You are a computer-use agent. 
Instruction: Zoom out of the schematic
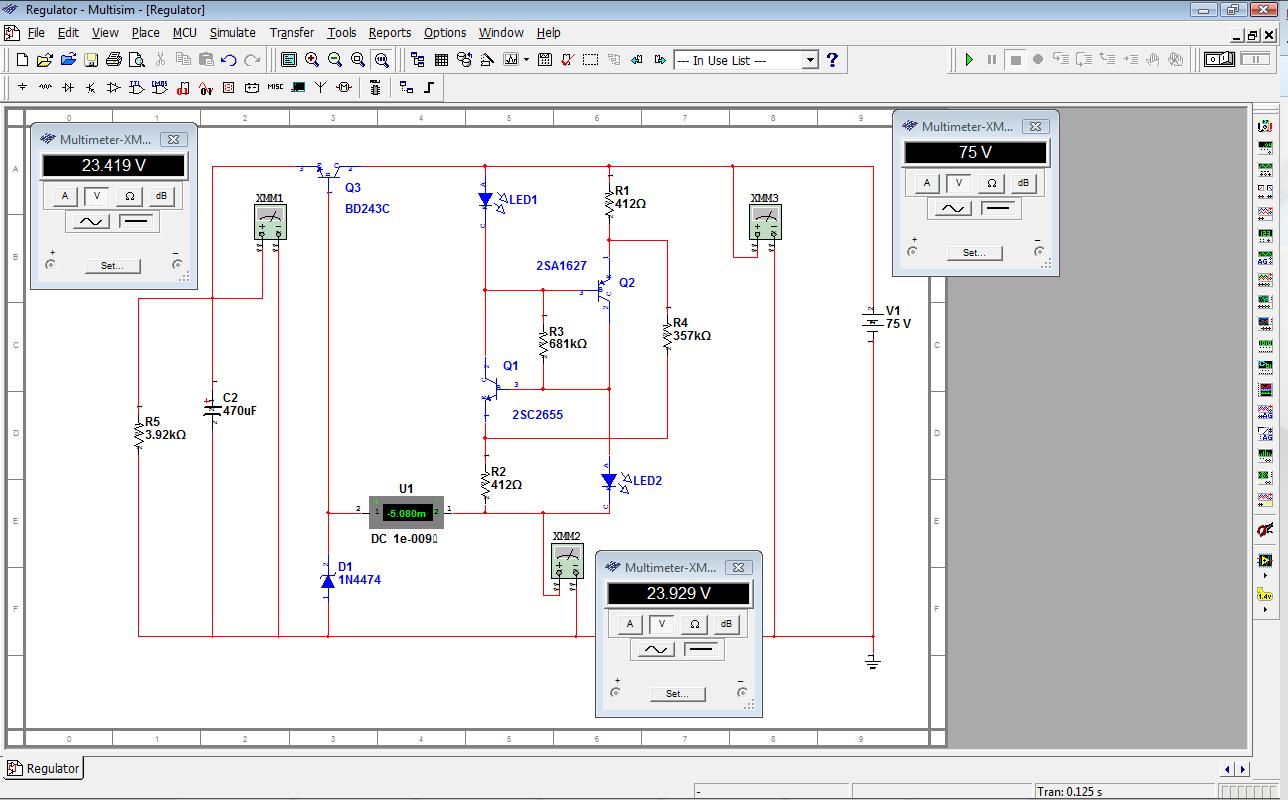tap(335, 60)
